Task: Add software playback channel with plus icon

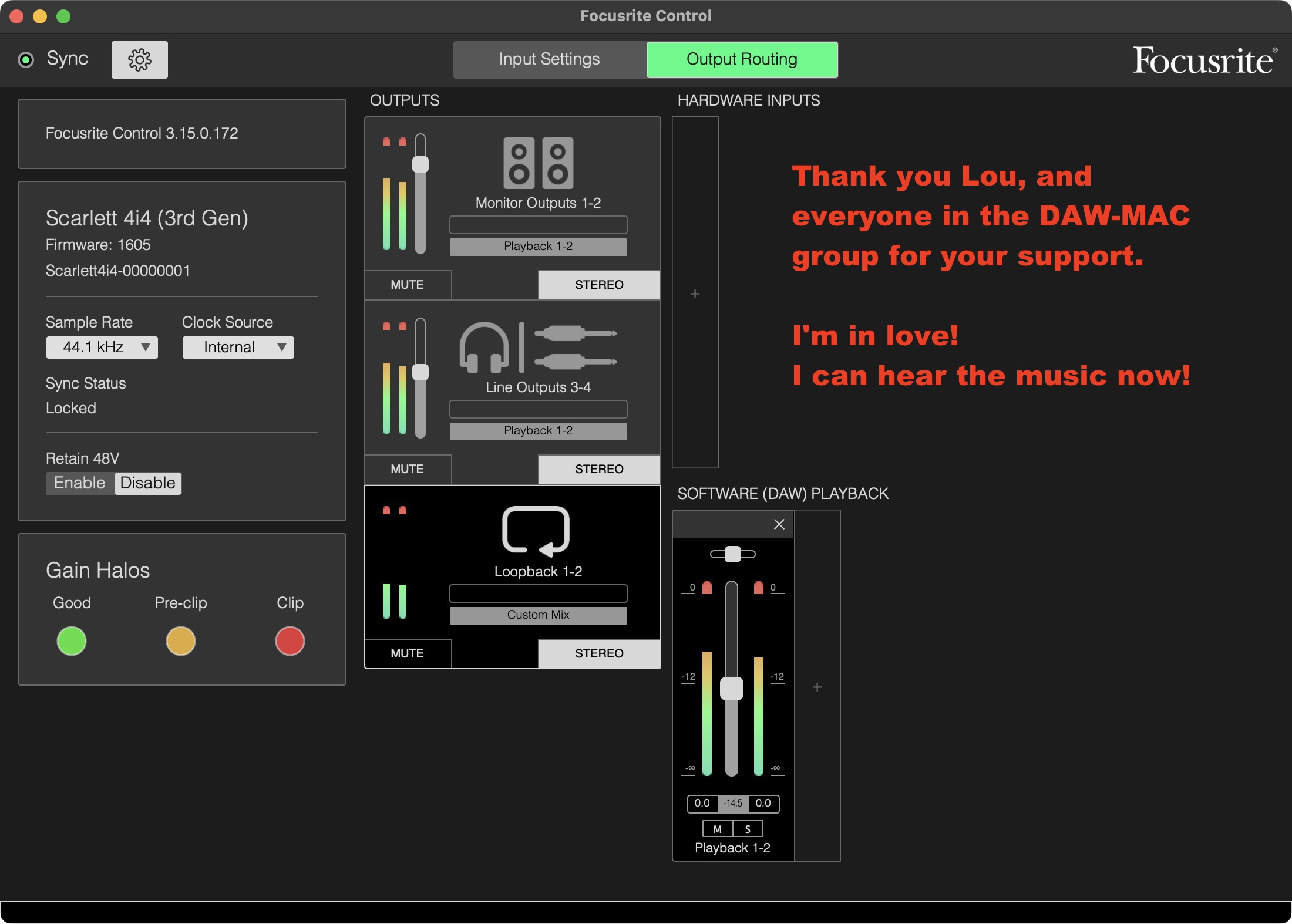Action: [x=817, y=687]
